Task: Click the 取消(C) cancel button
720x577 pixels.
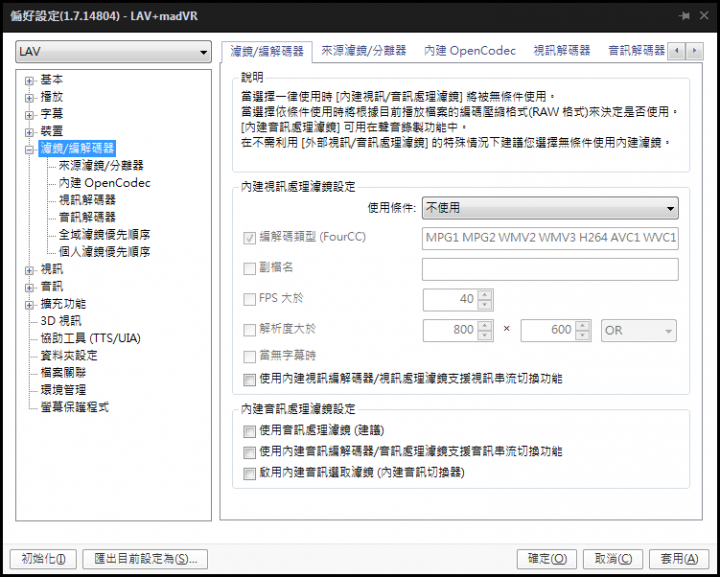Action: pyautogui.click(x=613, y=559)
